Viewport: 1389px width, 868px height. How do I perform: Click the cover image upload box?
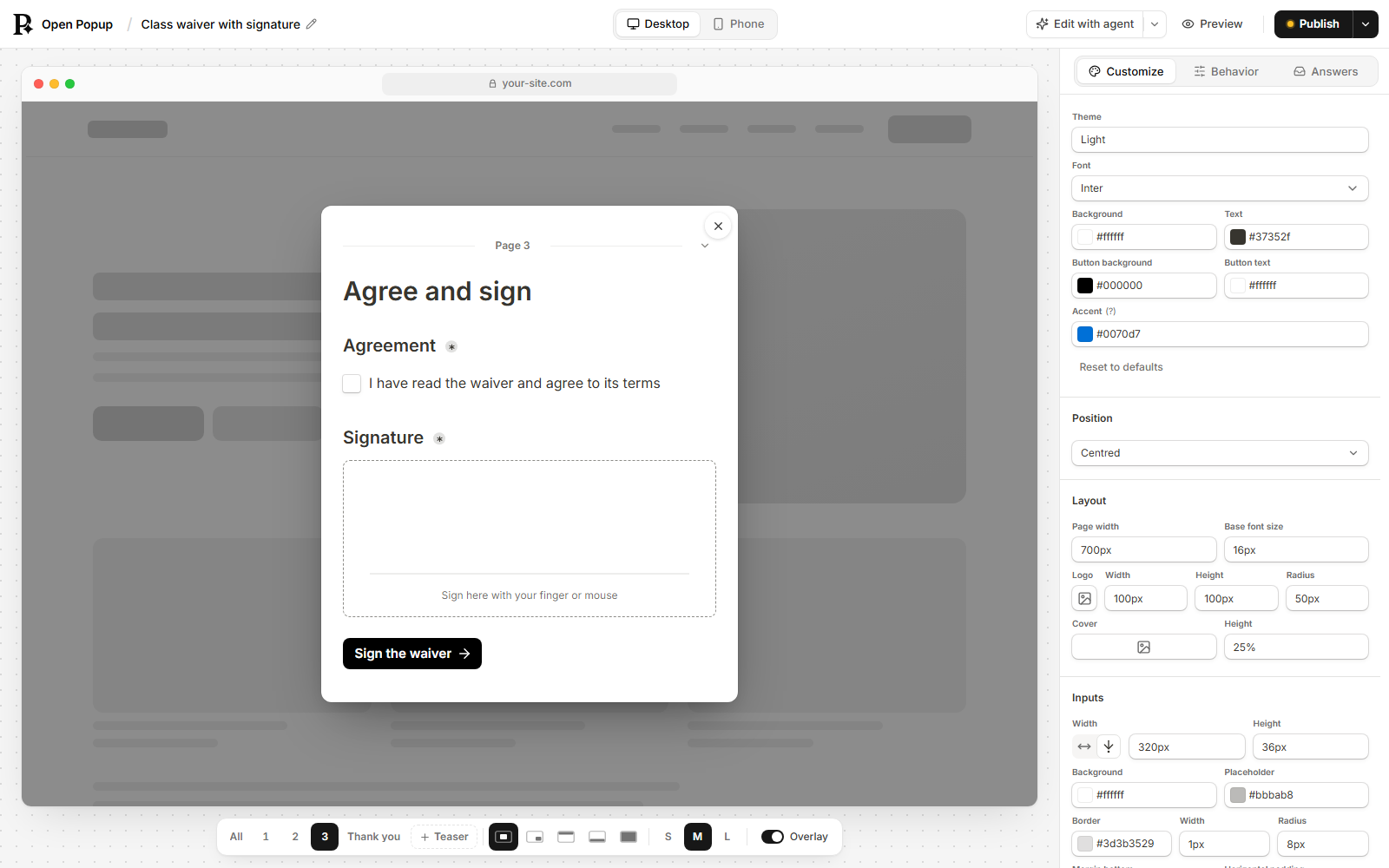[x=1144, y=647]
